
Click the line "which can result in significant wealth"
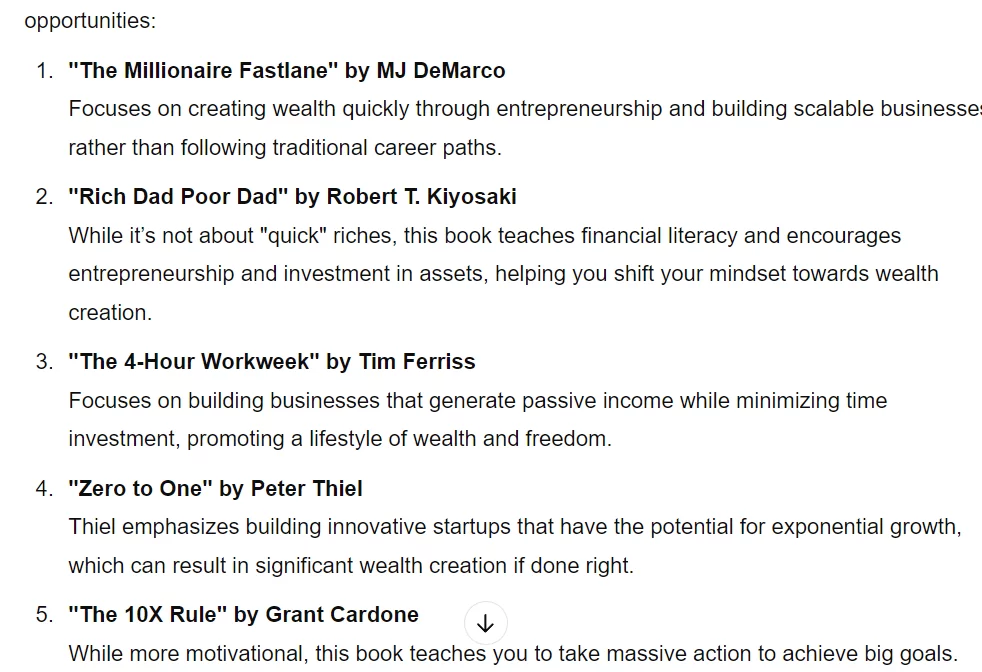[x=351, y=566]
